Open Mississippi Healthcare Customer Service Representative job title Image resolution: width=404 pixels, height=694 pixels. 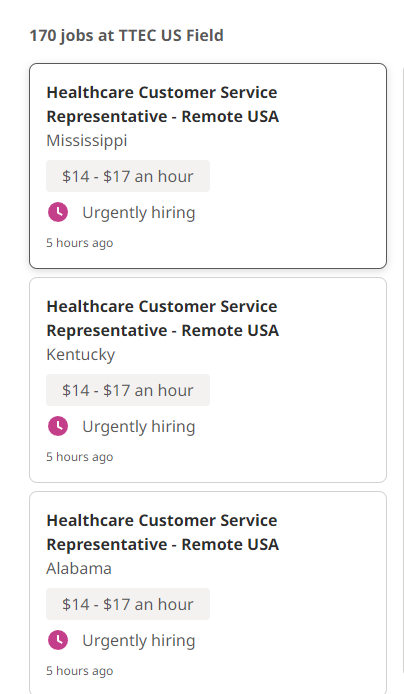coord(162,104)
